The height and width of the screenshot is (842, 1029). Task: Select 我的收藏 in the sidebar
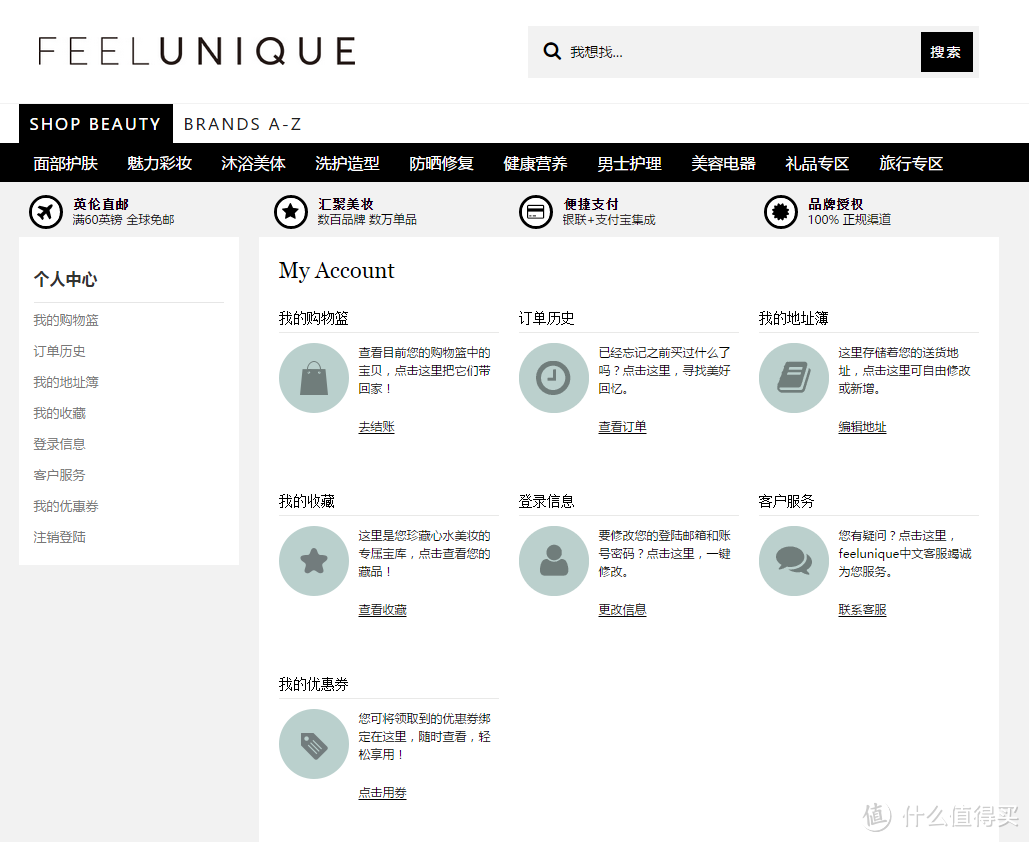(x=60, y=413)
